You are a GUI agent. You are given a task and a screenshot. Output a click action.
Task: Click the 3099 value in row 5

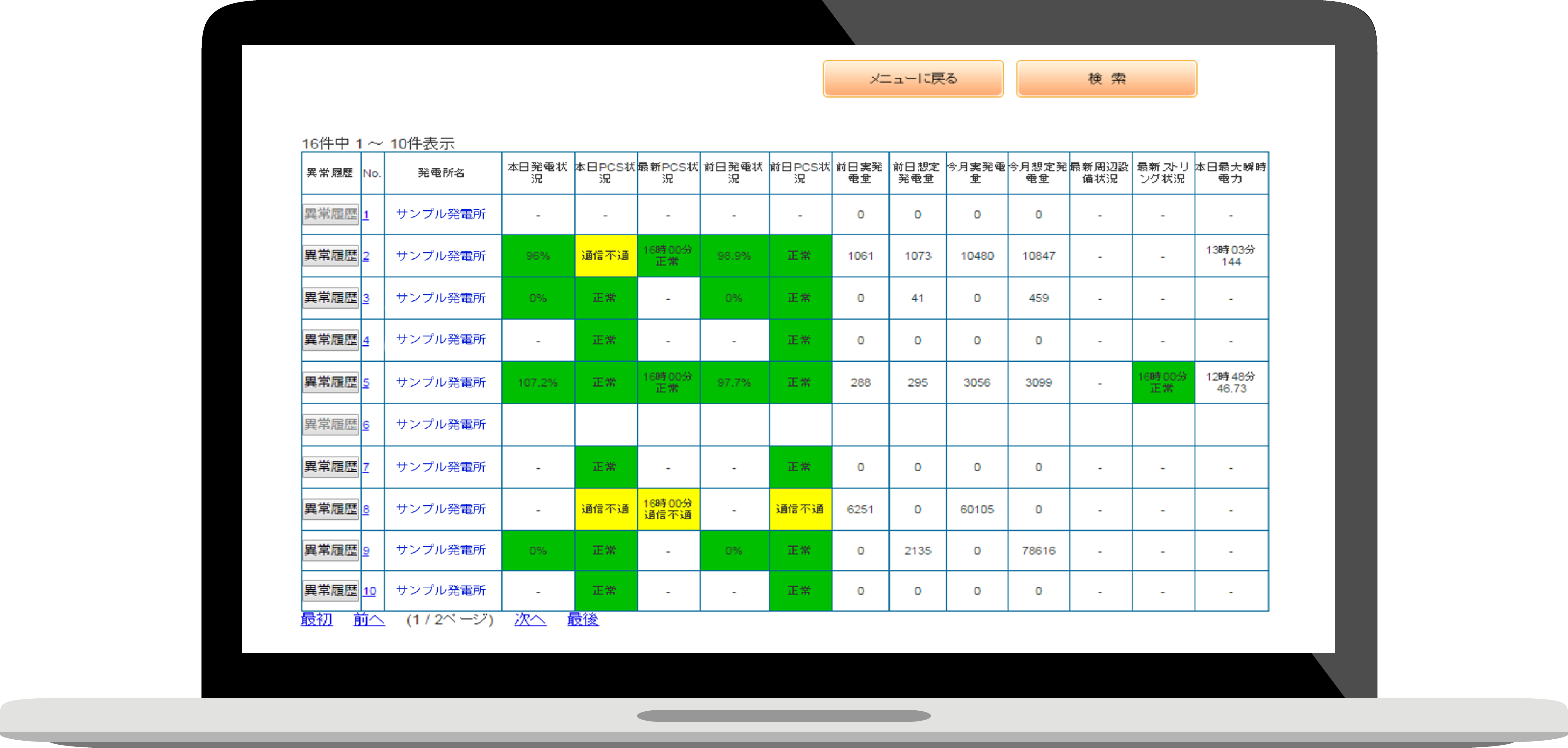(x=1038, y=383)
